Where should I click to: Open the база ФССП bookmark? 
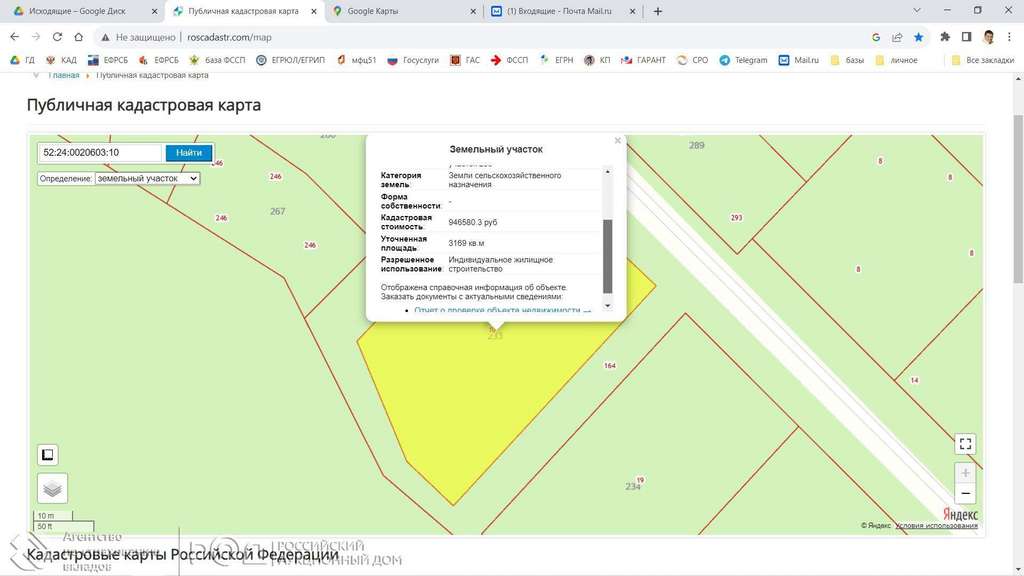coord(217,60)
